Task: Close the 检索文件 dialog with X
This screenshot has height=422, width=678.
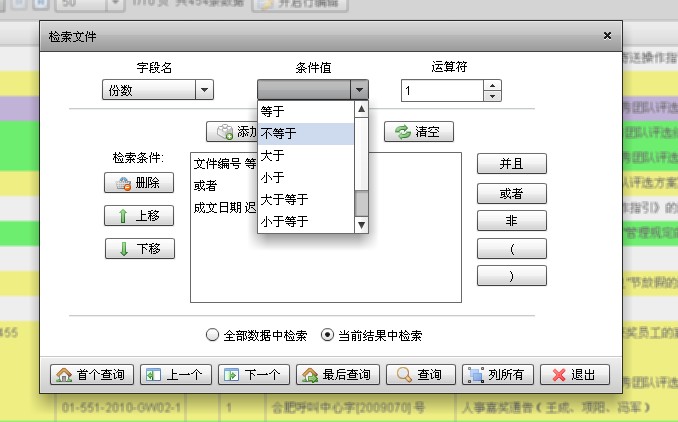Action: (x=607, y=36)
